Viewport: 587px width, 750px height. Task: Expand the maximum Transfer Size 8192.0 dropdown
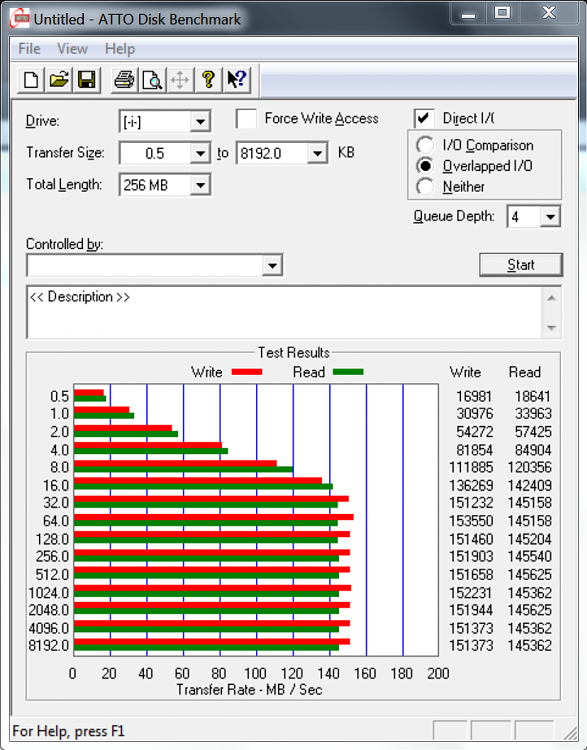coord(317,154)
